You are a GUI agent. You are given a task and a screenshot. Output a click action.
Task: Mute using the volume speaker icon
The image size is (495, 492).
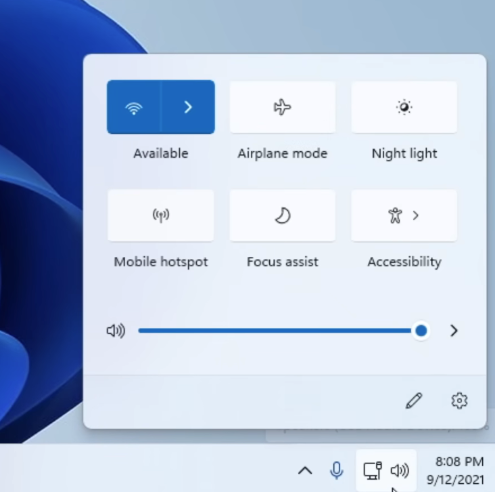[116, 331]
